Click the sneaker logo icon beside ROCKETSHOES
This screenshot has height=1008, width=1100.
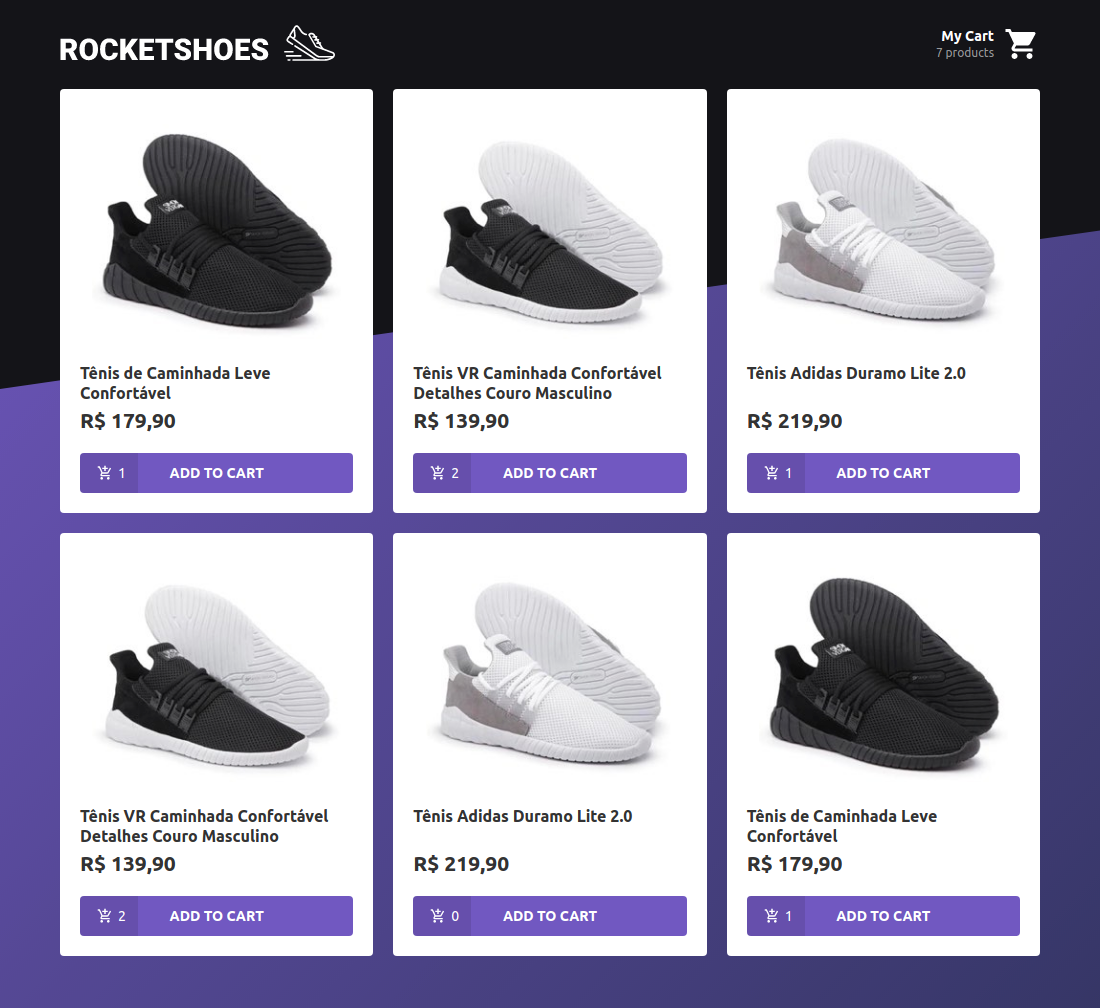(x=309, y=43)
